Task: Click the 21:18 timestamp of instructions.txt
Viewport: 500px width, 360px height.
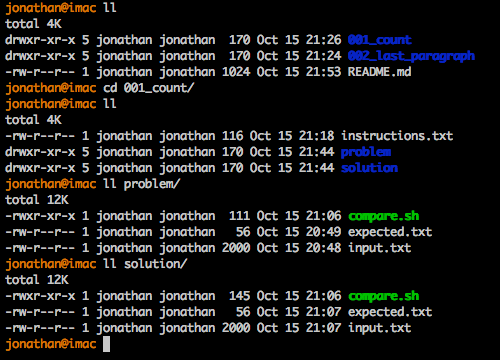Action: pos(316,136)
